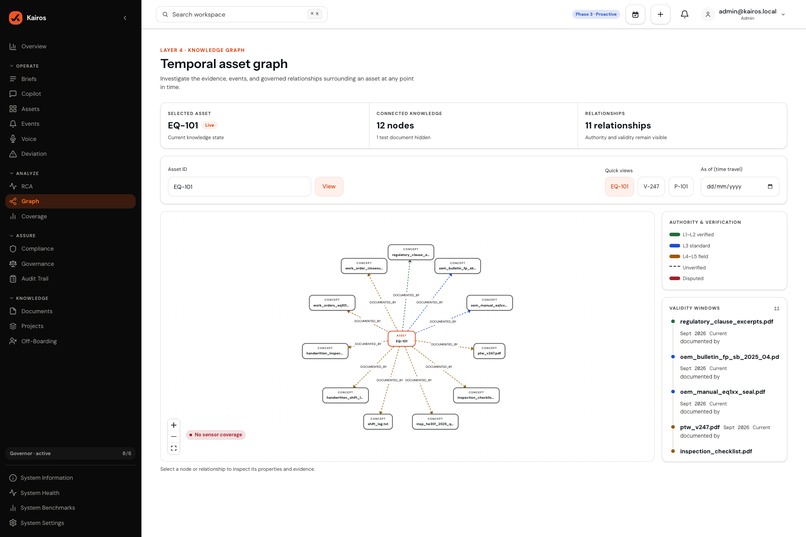
Task: Click the Copilot chat icon
Action: (13, 94)
